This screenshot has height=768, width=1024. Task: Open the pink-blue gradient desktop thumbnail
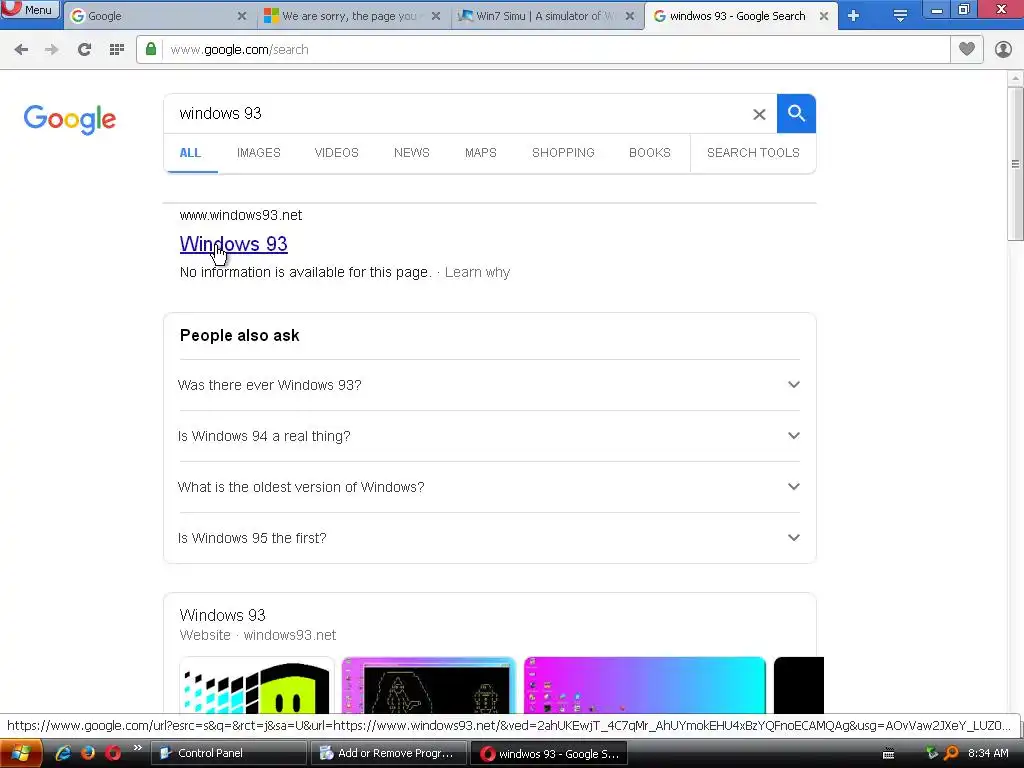click(645, 685)
